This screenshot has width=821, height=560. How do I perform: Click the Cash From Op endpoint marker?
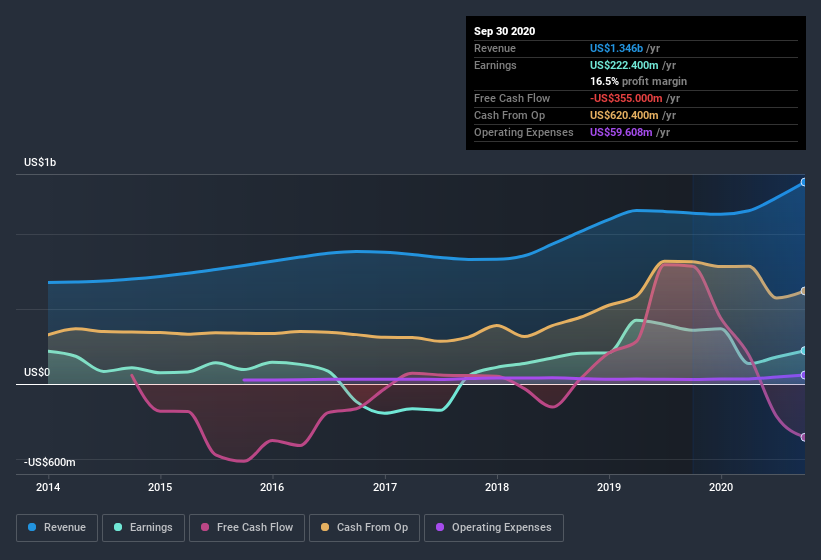(x=803, y=291)
